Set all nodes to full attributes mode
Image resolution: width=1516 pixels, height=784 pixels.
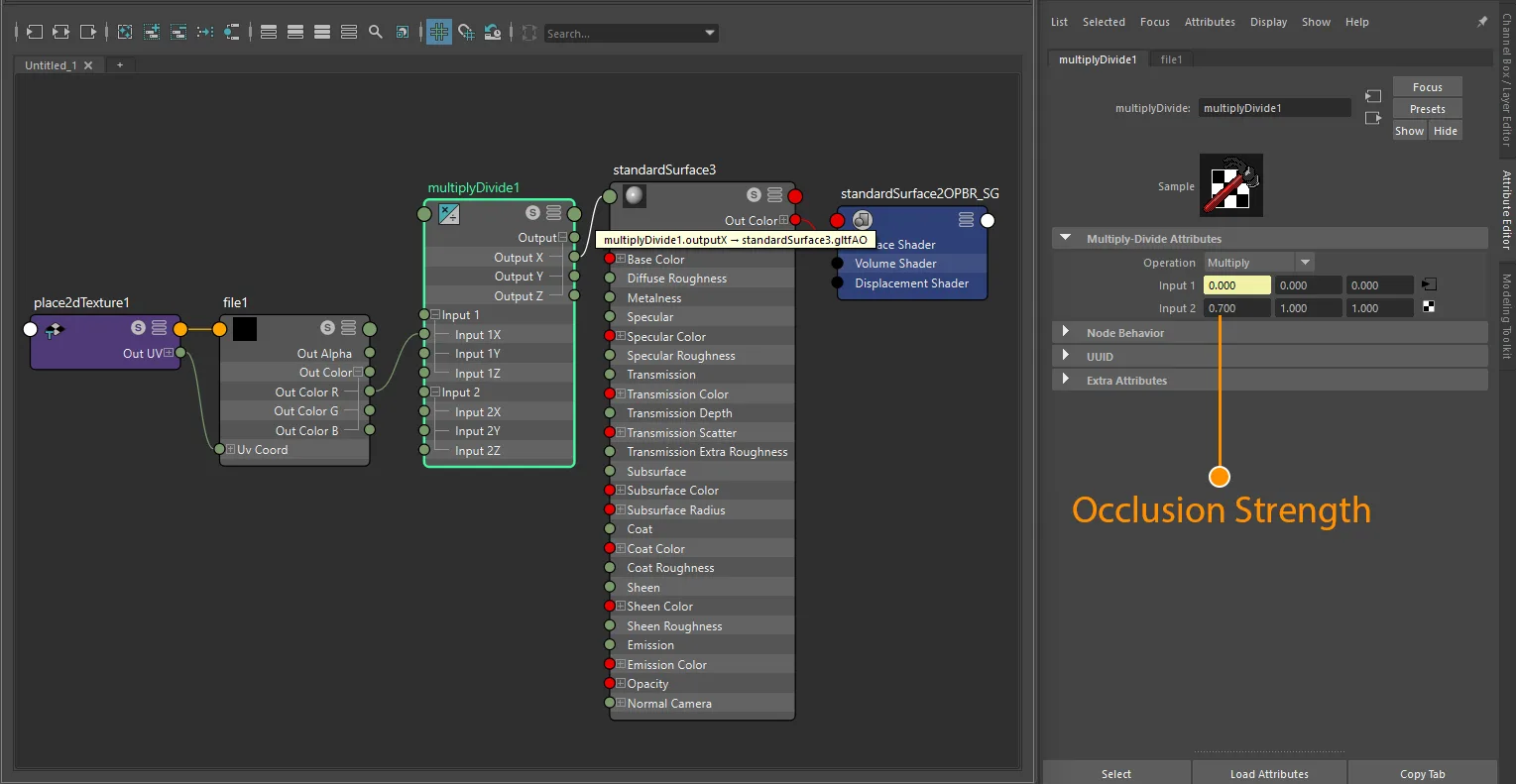[322, 32]
